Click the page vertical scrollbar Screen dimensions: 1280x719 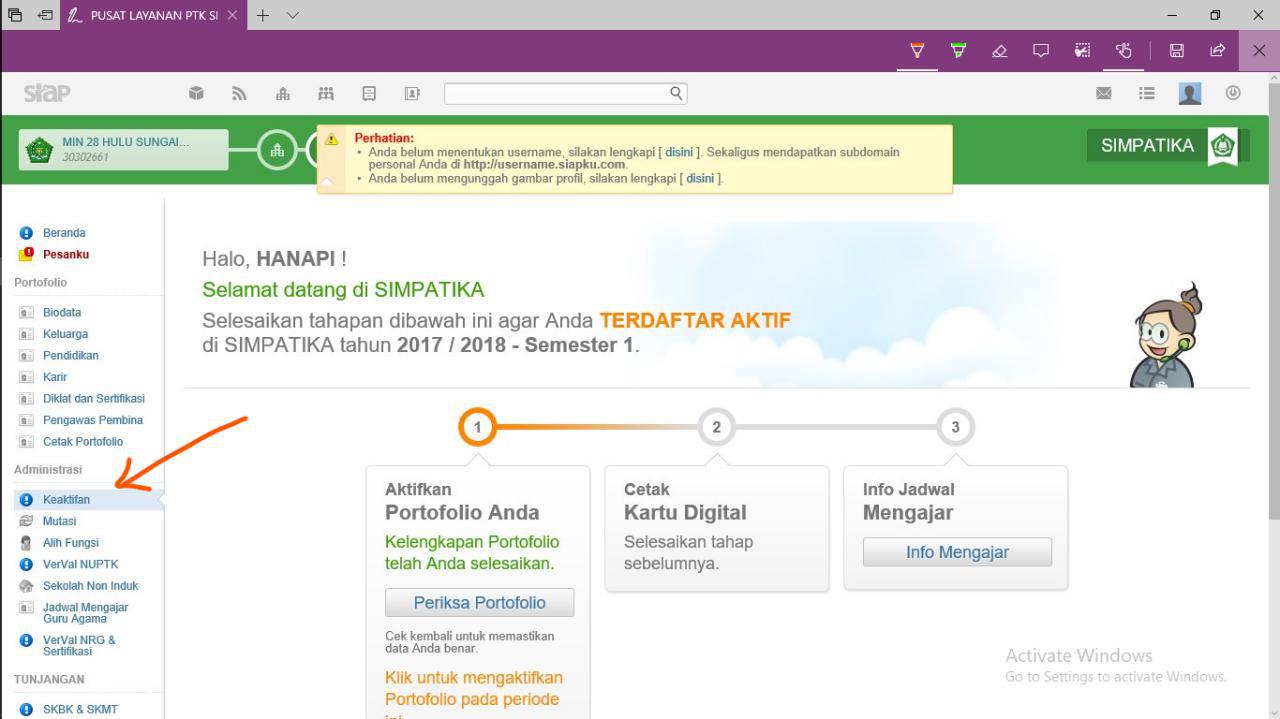[x=1272, y=300]
